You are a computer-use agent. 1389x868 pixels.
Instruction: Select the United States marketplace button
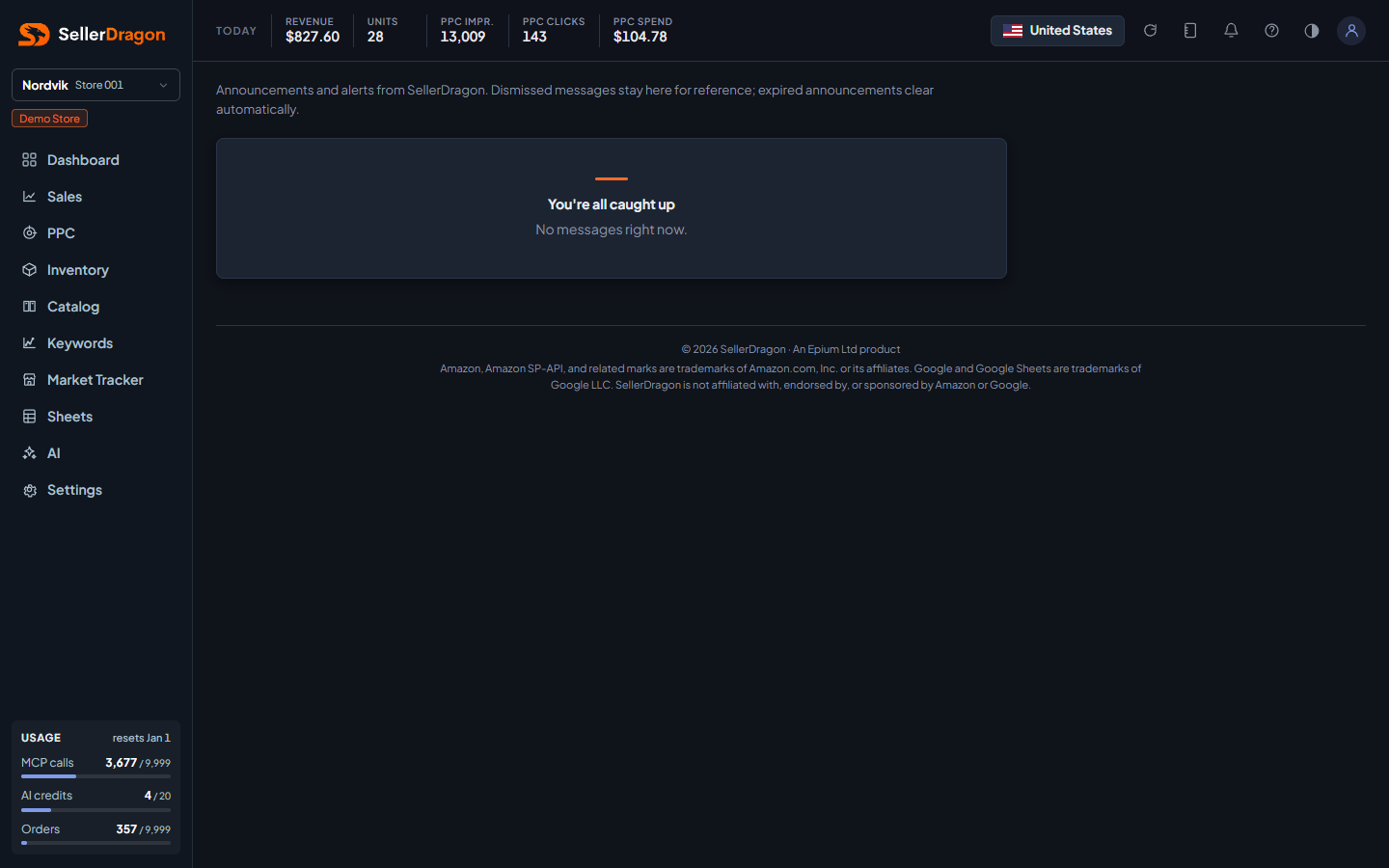click(x=1057, y=31)
